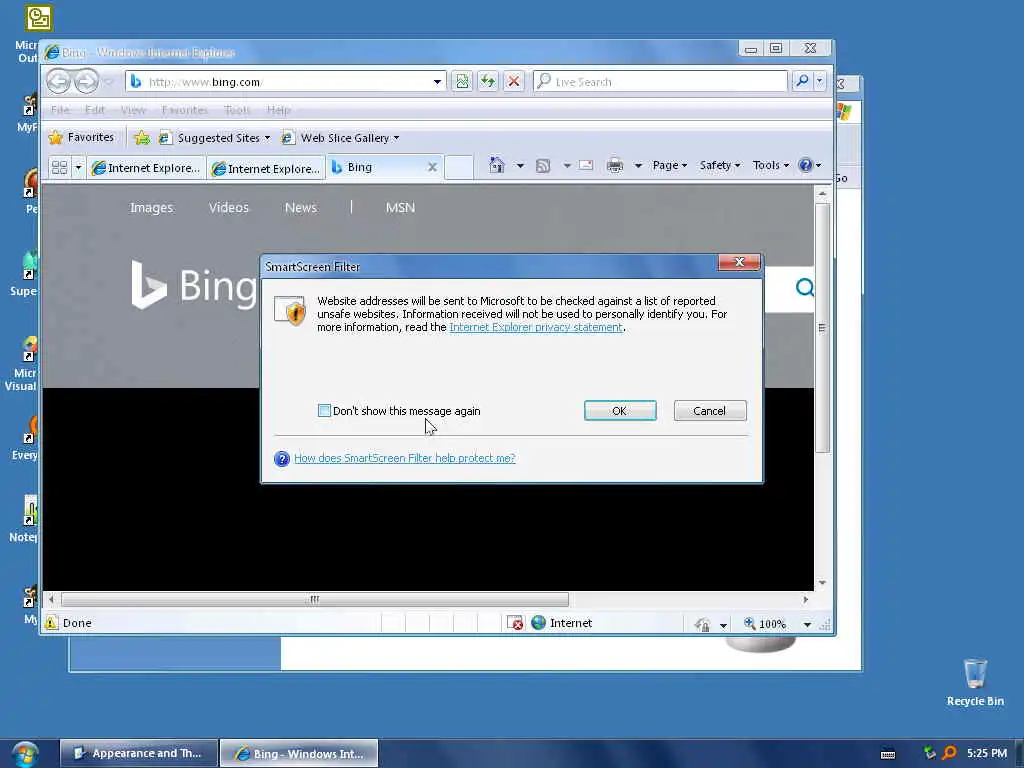Open Internet Explorer privacy statement link

tap(536, 327)
